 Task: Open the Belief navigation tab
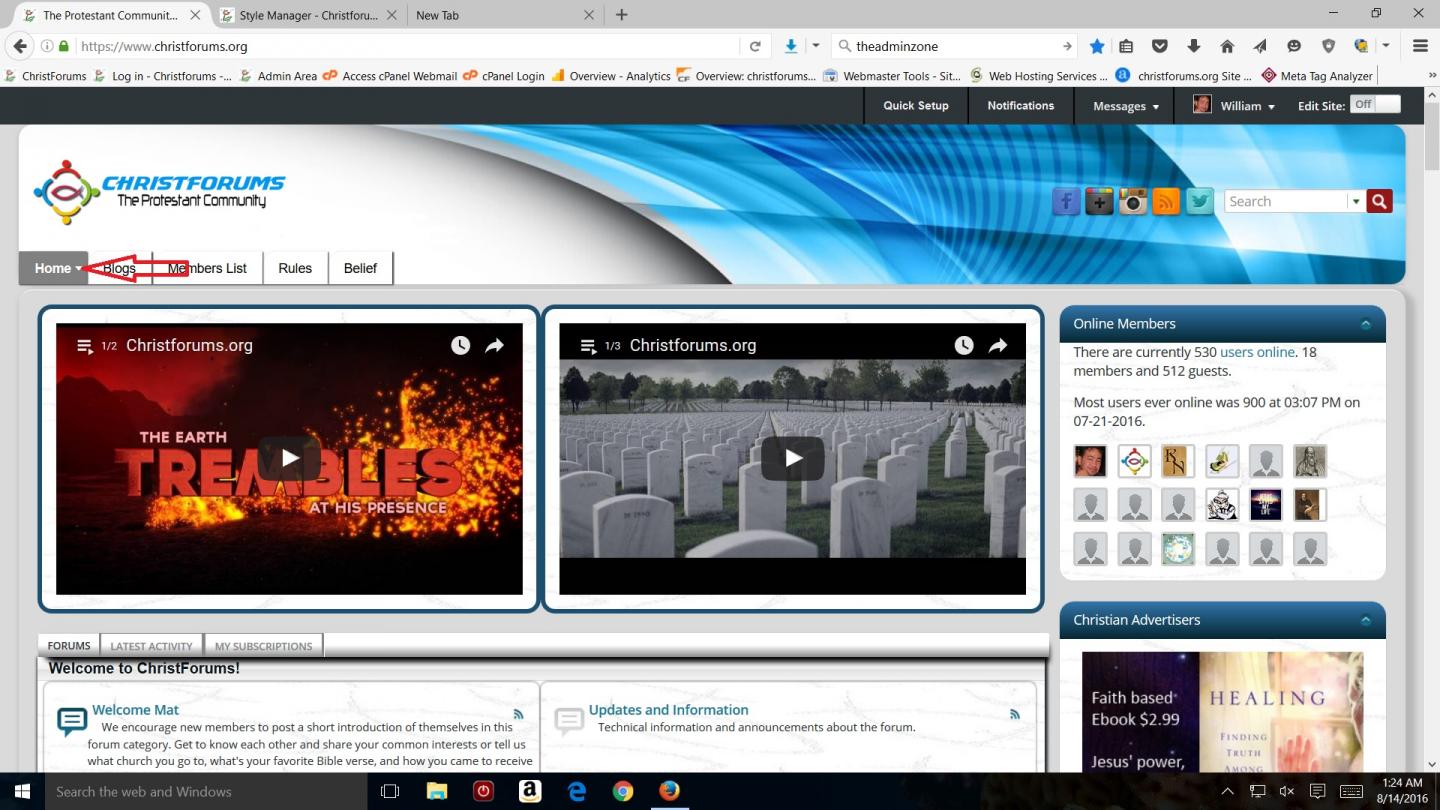(360, 268)
